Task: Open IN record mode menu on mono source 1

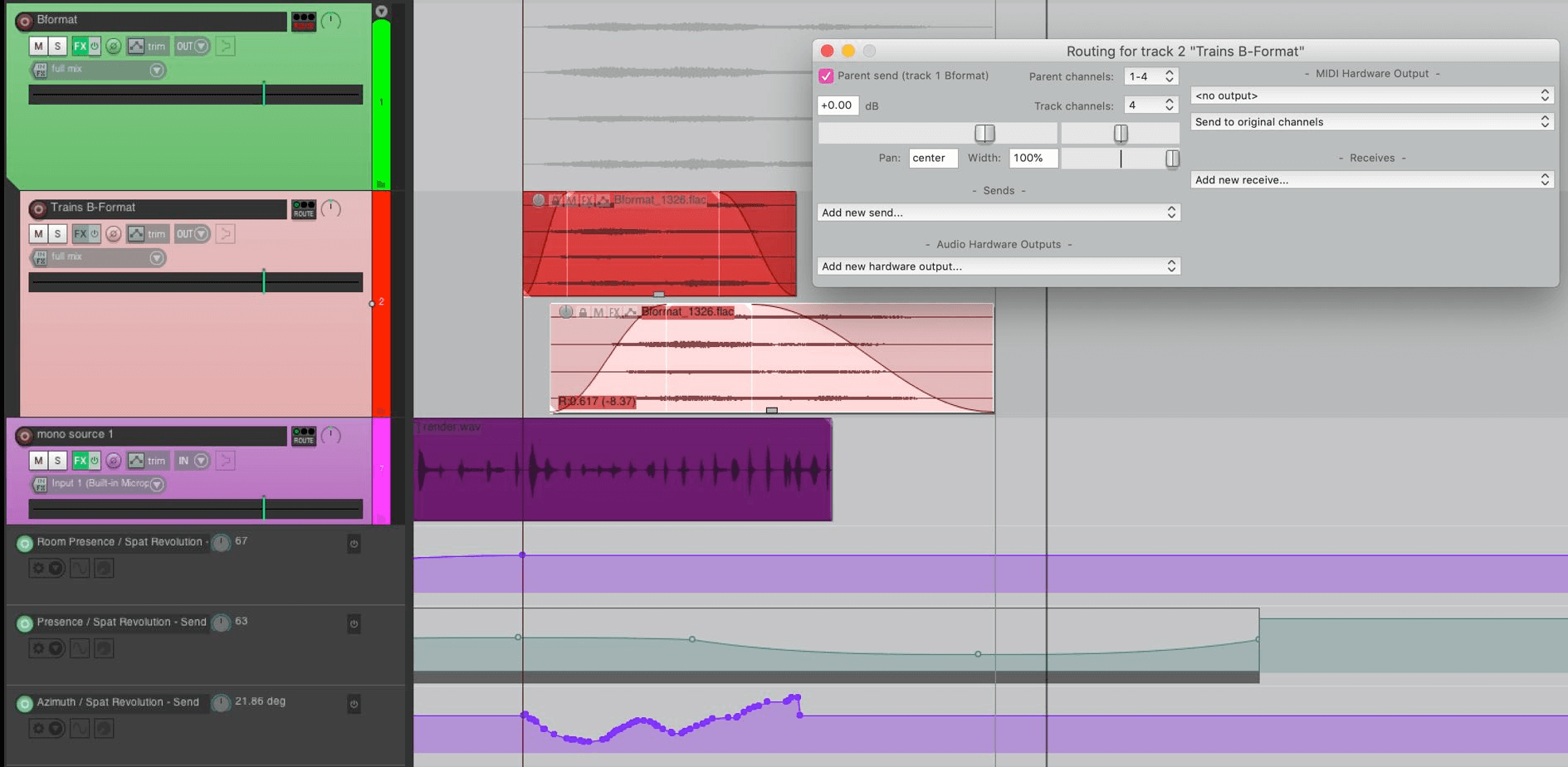Action: coord(192,461)
